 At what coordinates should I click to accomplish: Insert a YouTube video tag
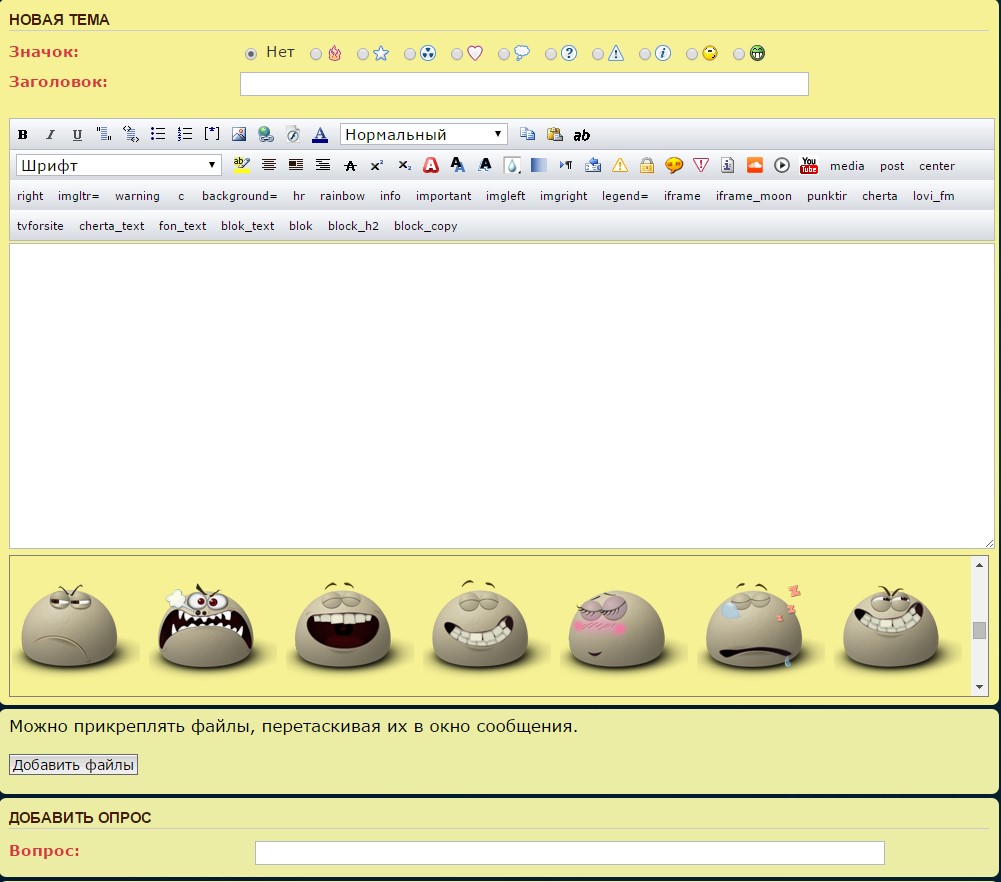coord(809,166)
